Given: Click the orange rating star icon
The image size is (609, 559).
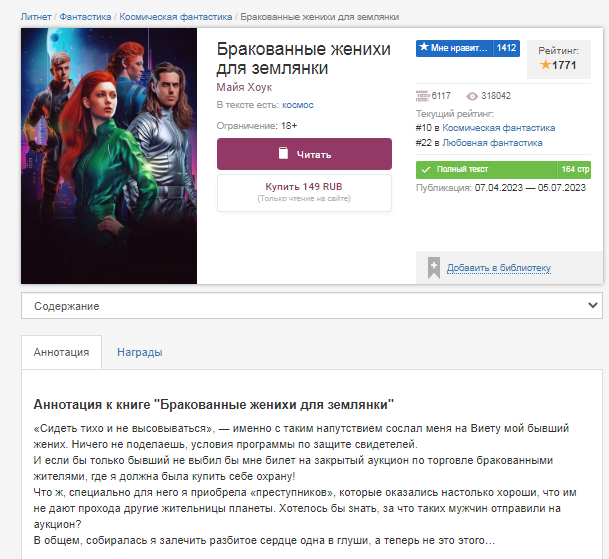Looking at the screenshot, I should tap(545, 64).
